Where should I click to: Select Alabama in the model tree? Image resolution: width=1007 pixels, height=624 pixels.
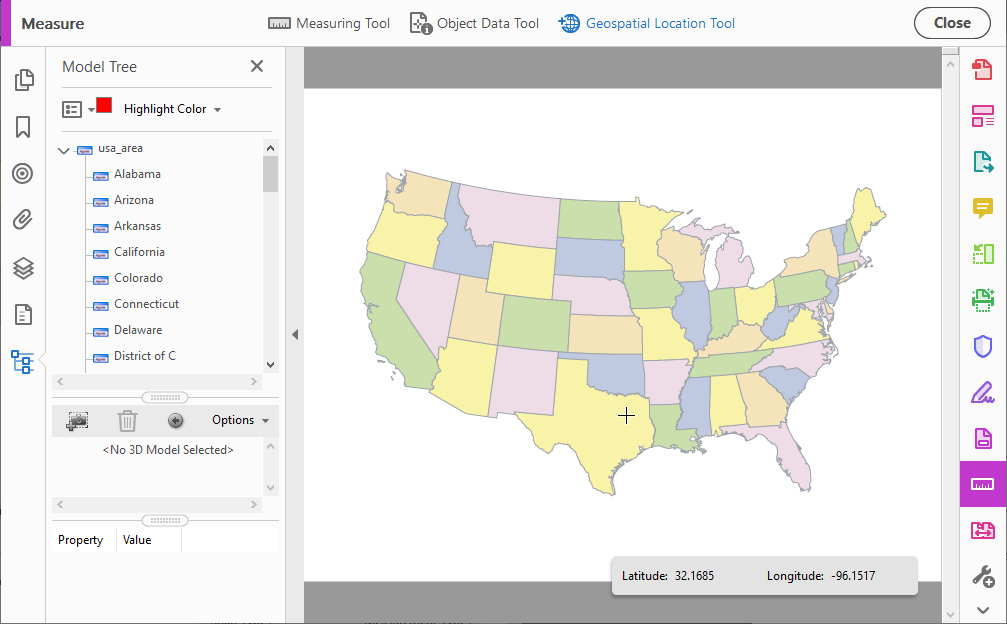137,174
